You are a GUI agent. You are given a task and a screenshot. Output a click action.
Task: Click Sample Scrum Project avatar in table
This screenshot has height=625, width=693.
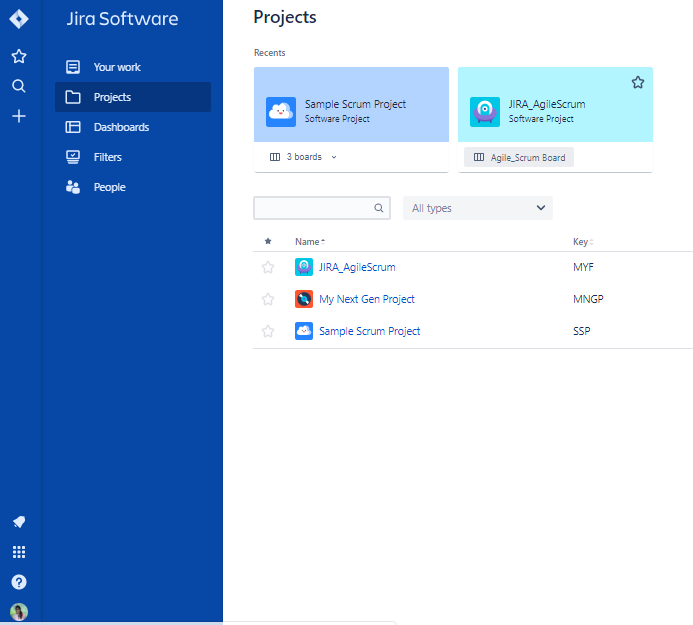click(304, 331)
